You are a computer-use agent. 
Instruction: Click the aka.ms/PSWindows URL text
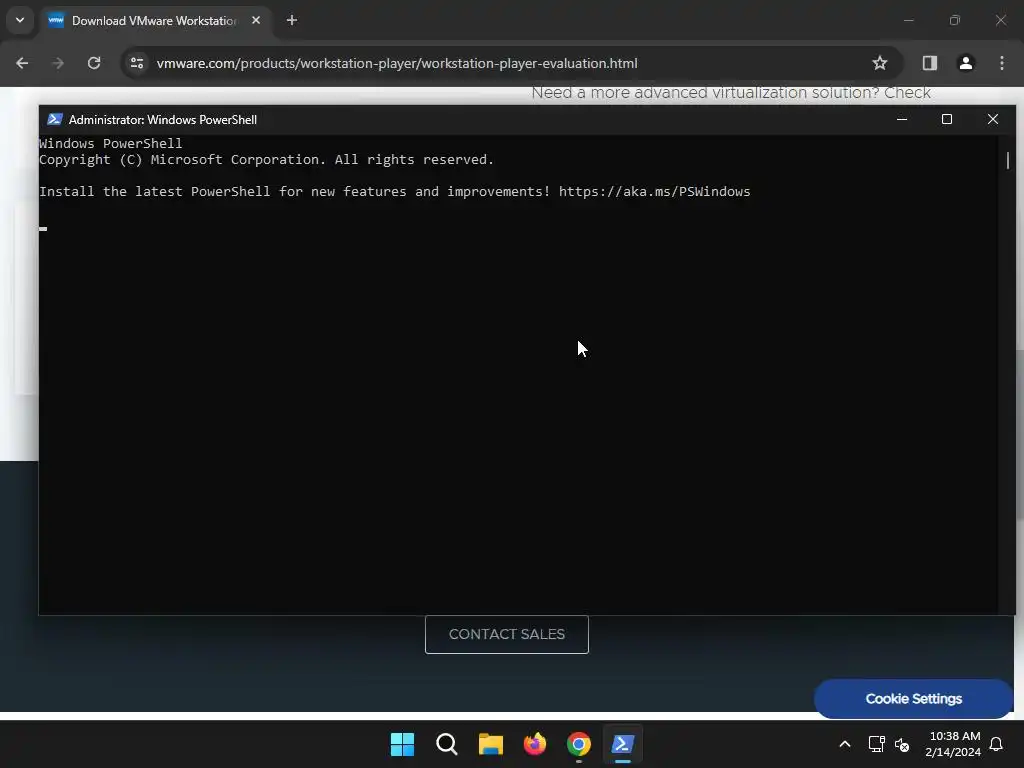point(654,191)
